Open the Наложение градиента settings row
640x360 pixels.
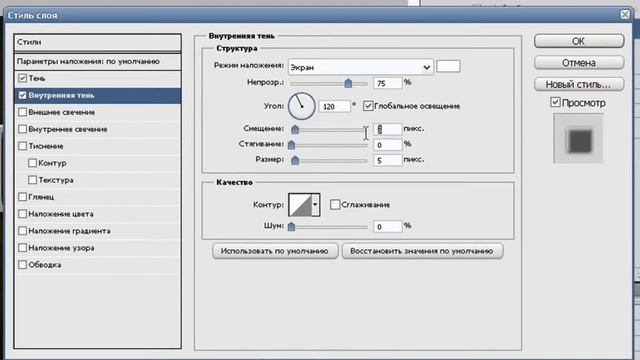(98, 231)
